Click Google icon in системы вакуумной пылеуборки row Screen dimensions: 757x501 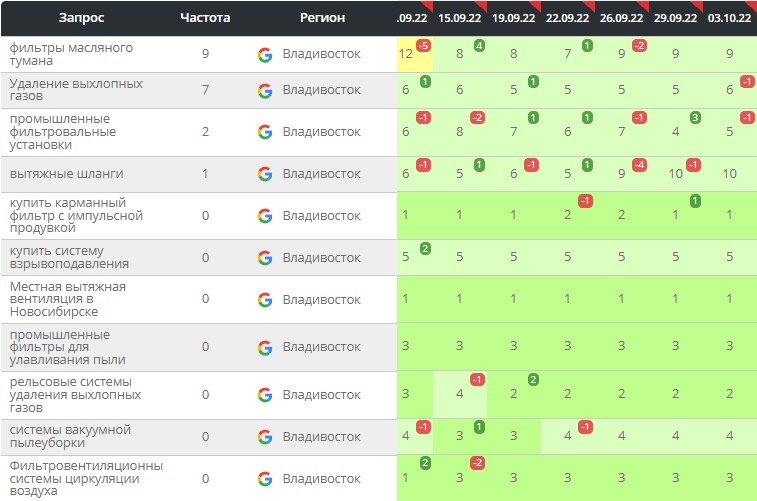(x=264, y=437)
